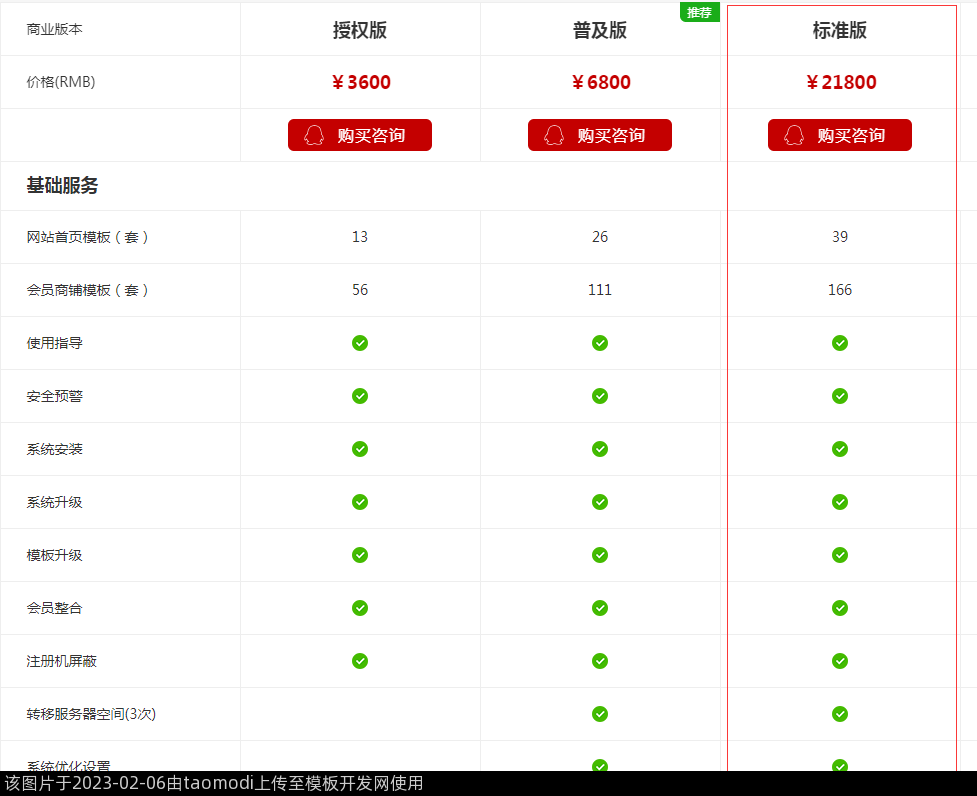Click 模板升级 checkmark in 普及版 column
Screen dimensions: 977x796
click(x=600, y=555)
